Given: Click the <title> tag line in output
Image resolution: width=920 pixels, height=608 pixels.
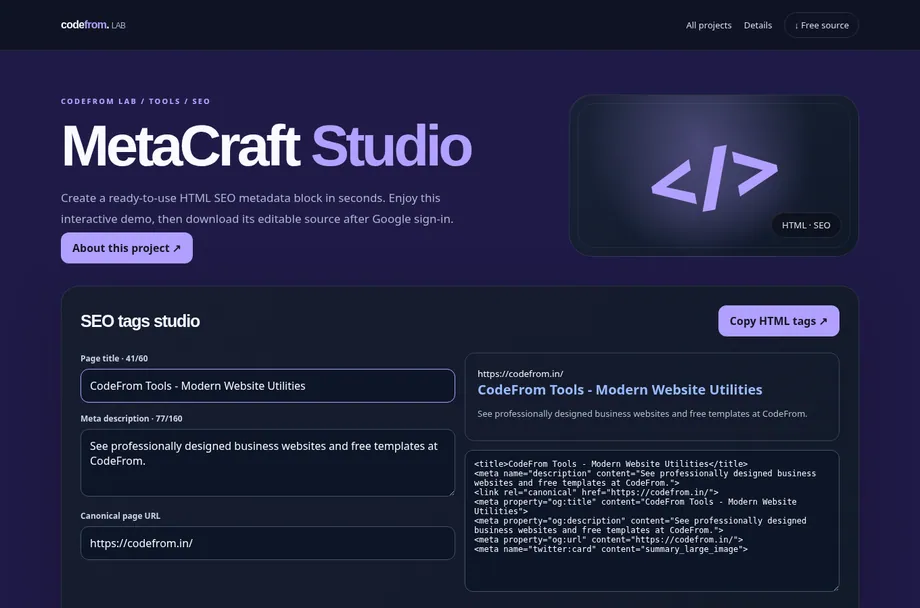Looking at the screenshot, I should click(611, 464).
